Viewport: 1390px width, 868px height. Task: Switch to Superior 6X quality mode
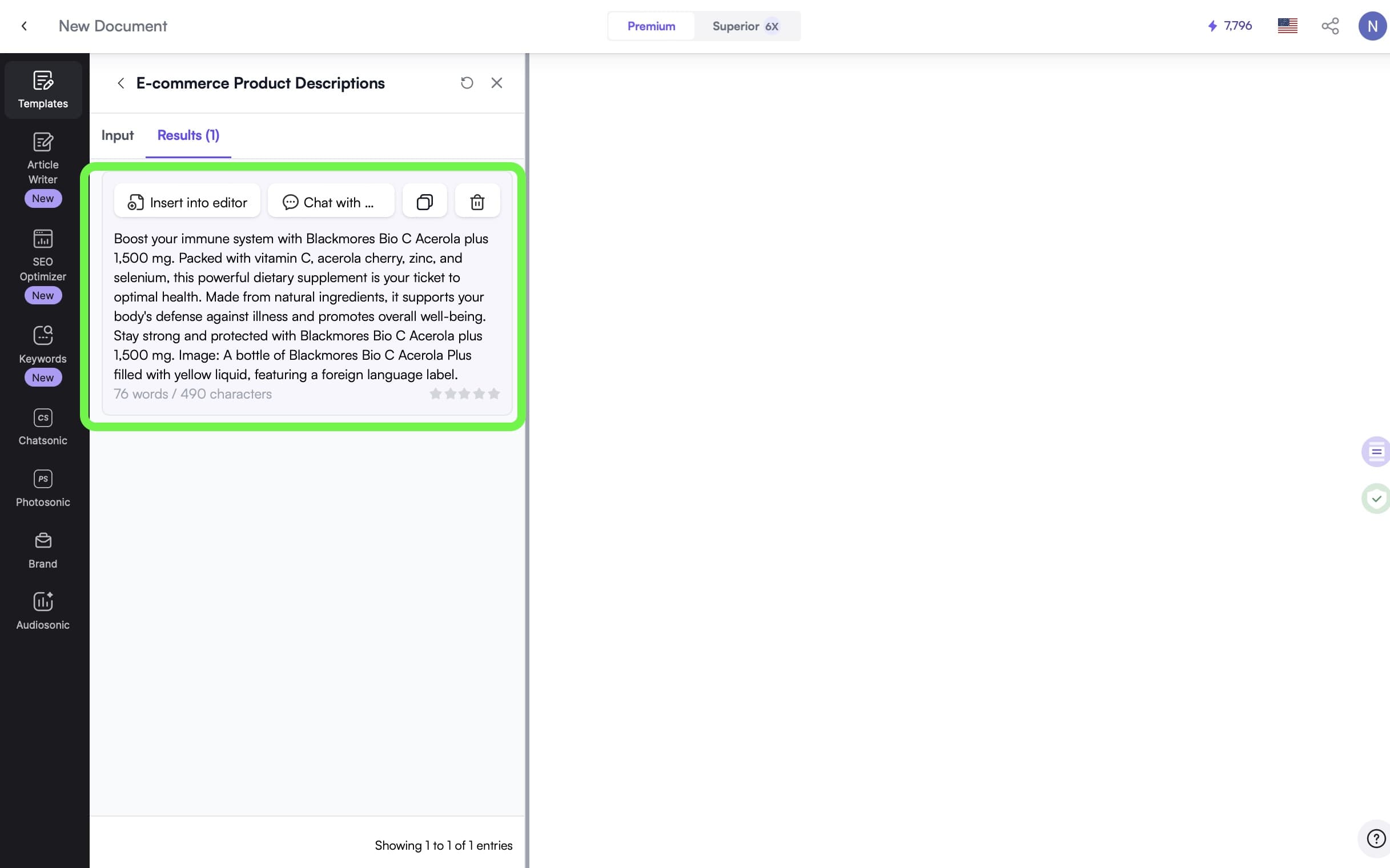click(745, 26)
